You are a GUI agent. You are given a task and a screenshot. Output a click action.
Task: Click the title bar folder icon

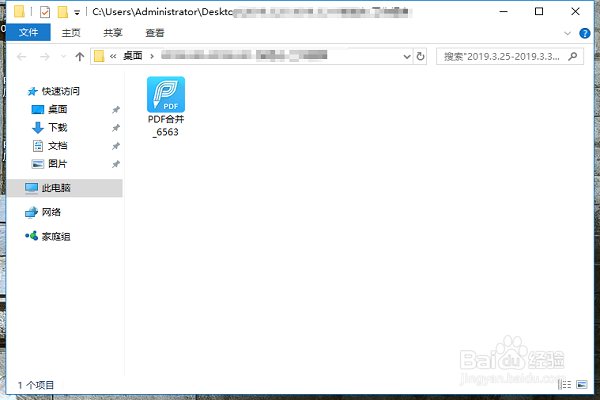click(19, 11)
